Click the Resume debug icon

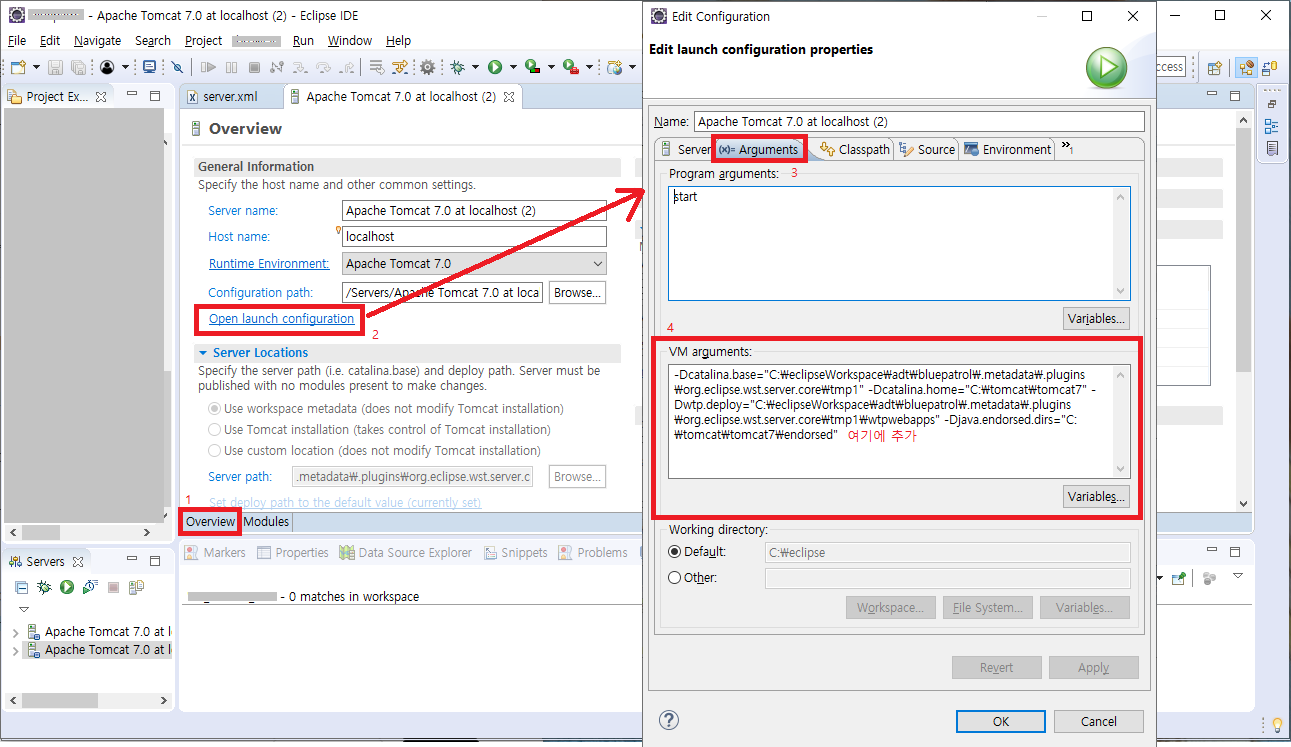208,67
